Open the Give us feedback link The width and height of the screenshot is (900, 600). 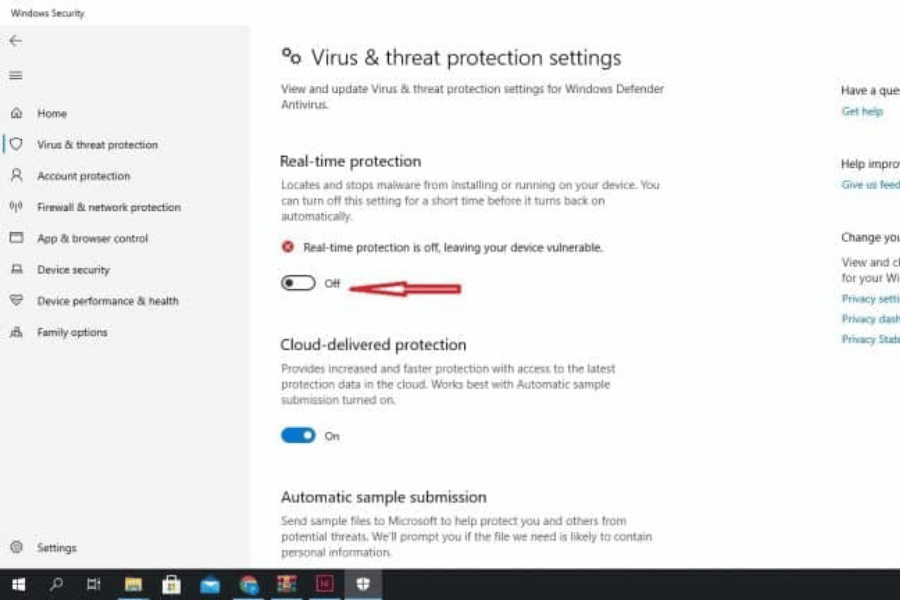(870, 185)
